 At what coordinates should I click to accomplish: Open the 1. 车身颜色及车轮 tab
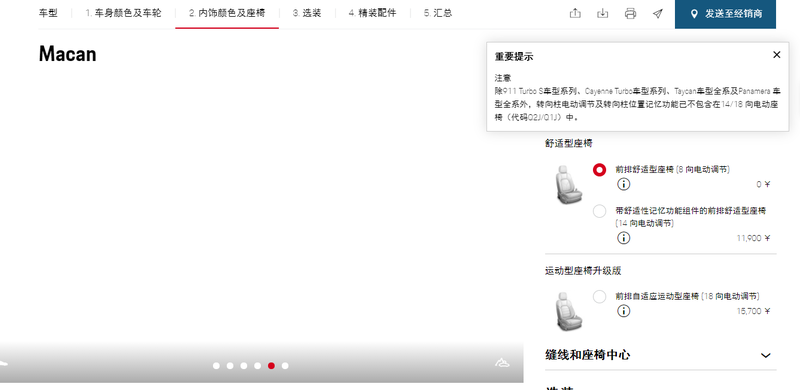click(123, 13)
